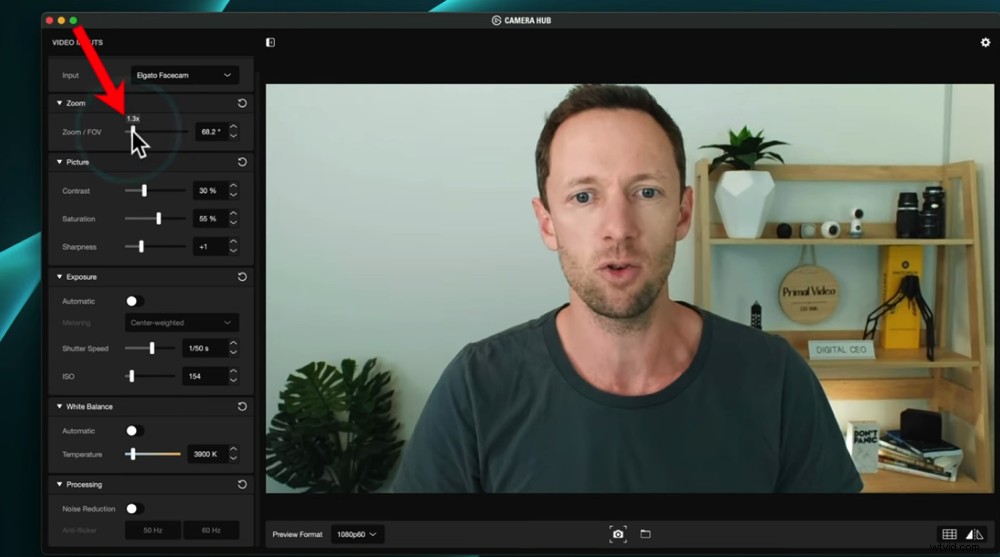Image resolution: width=1000 pixels, height=557 pixels.
Task: Decrease Sharpness with stepper down arrow
Action: tap(233, 251)
